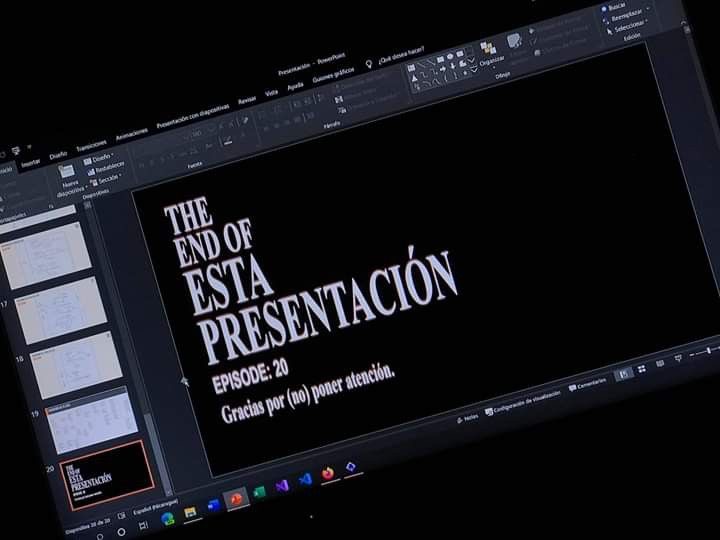Viewport: 720px width, 540px height.
Task: Open the Notas pane button
Action: 467,418
